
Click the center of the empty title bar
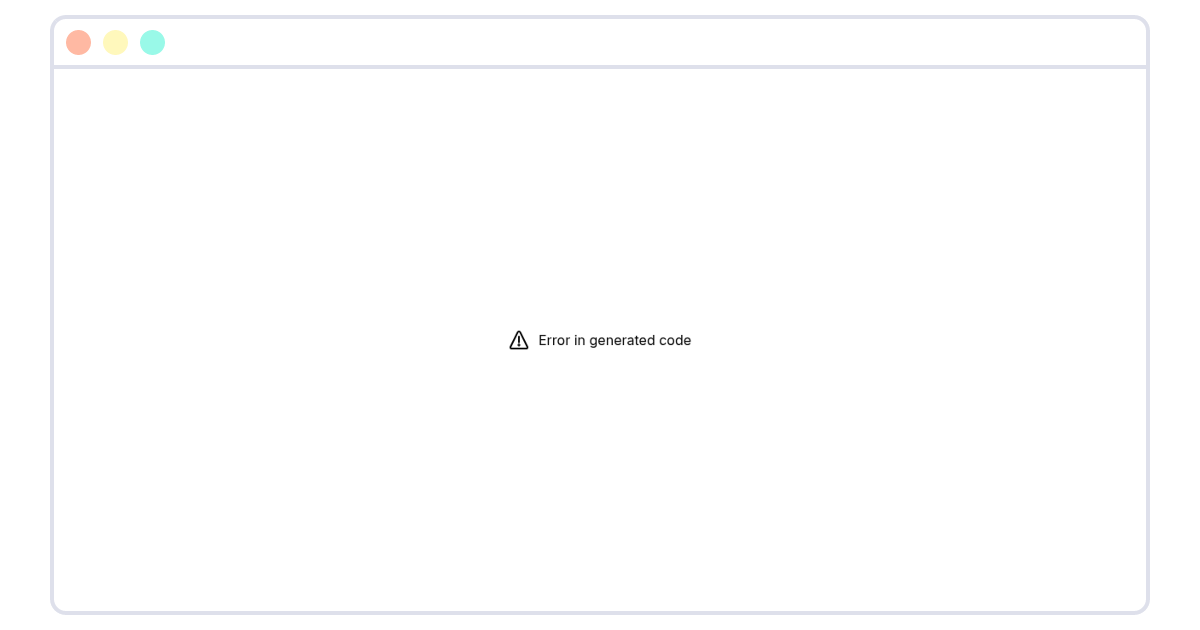[x=600, y=42]
